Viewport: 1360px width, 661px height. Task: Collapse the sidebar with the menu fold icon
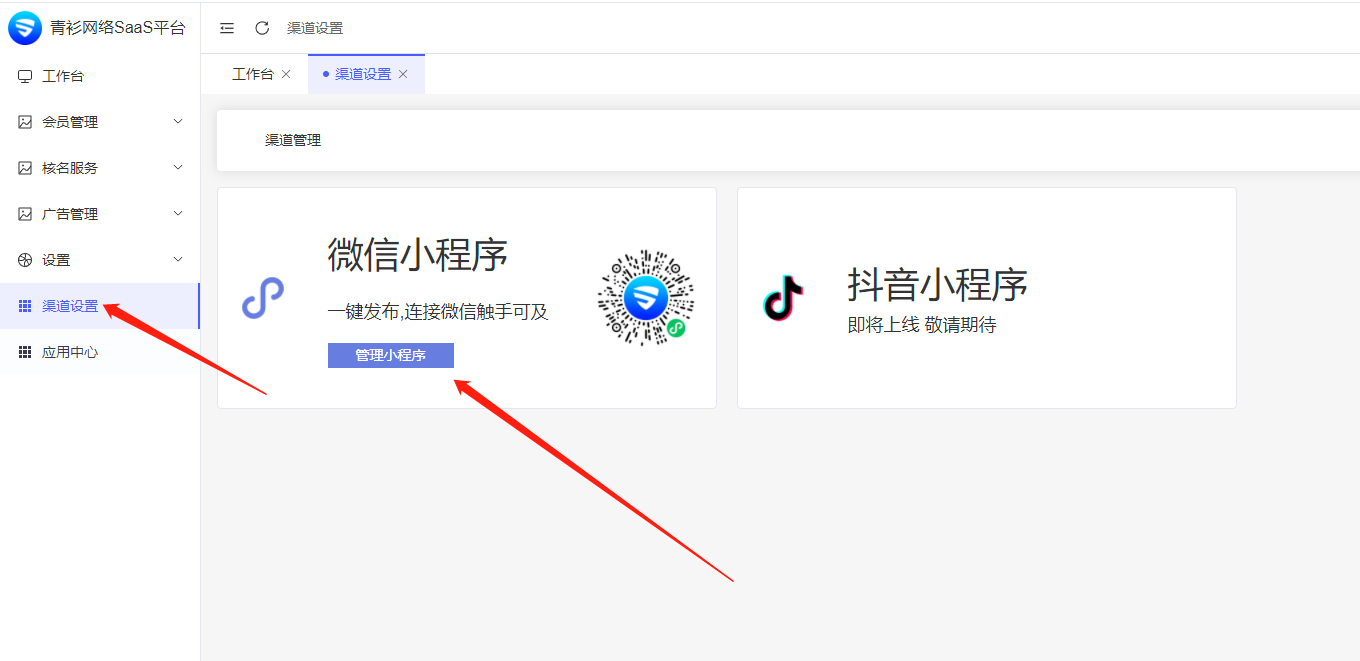click(x=227, y=28)
